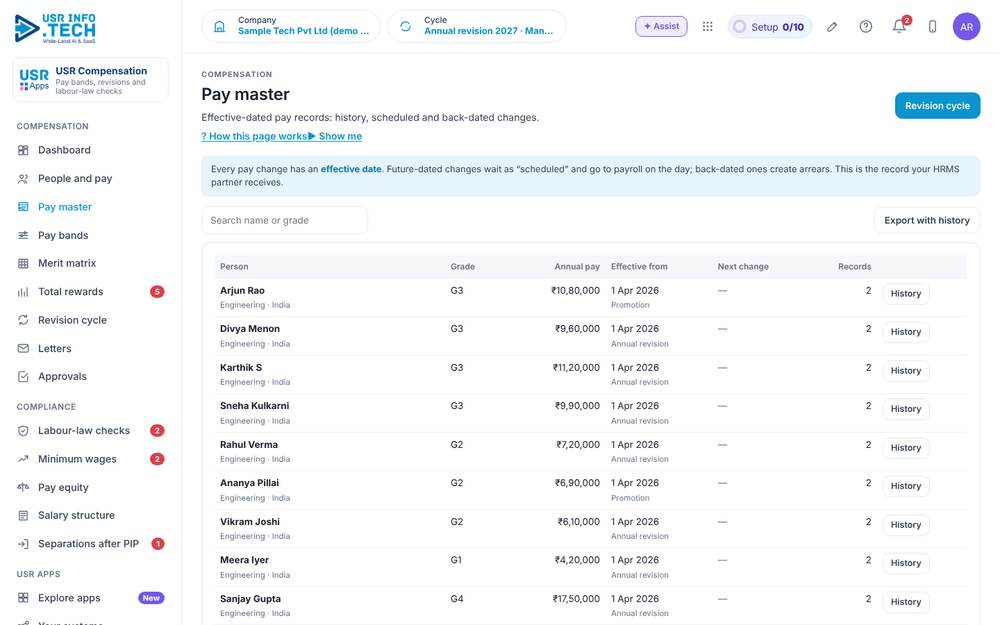
Task: Open the Cycle selector Annual revision 2027
Action: tap(476, 27)
